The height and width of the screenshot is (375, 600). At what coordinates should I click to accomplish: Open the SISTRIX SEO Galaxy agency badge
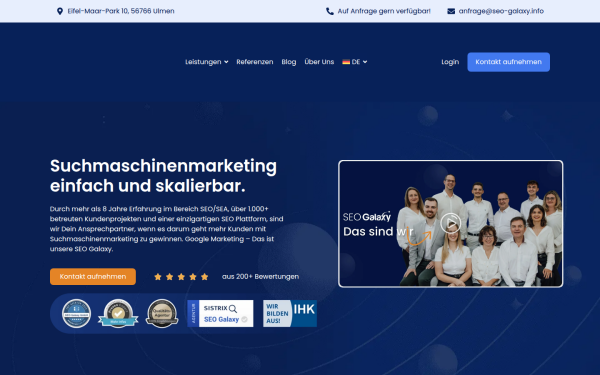220,313
